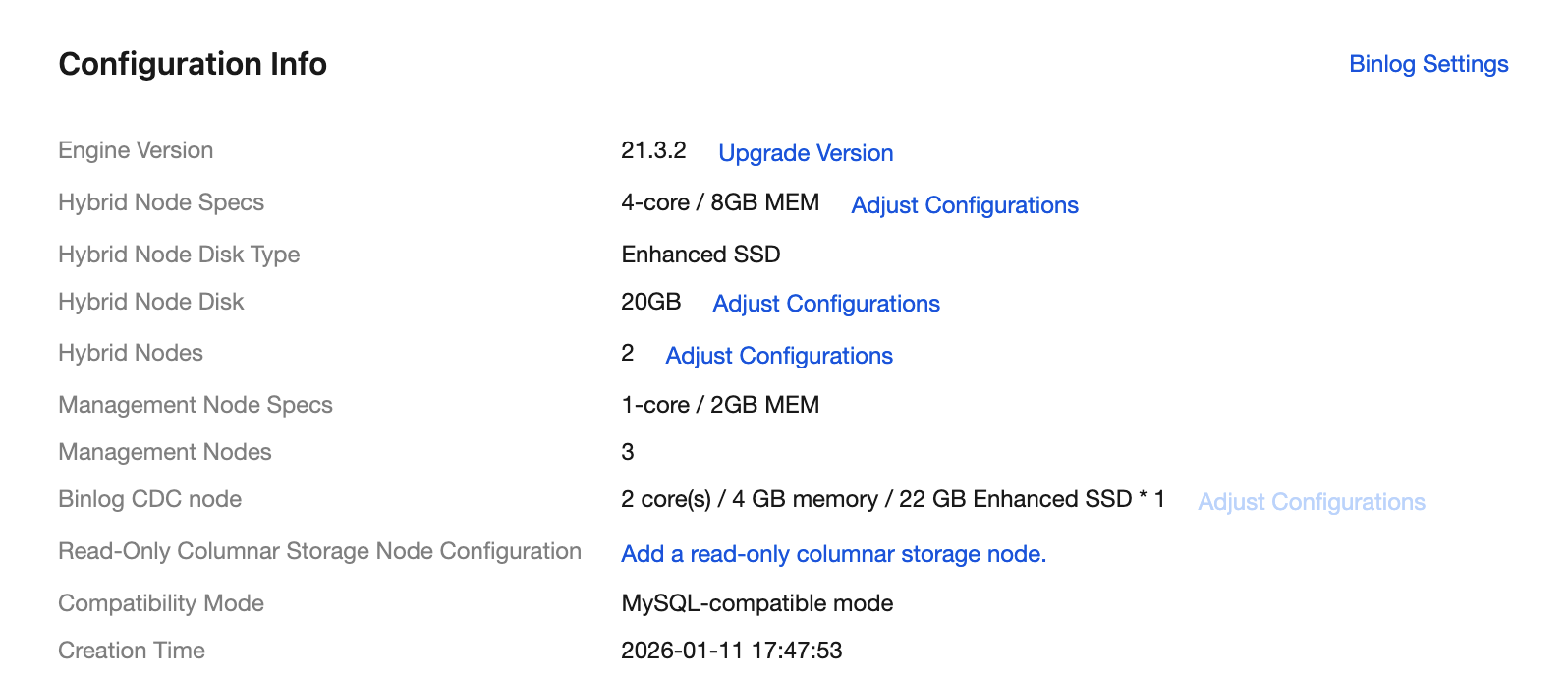Select the engine version value 21.3.2
1568x680 pixels.
[653, 150]
